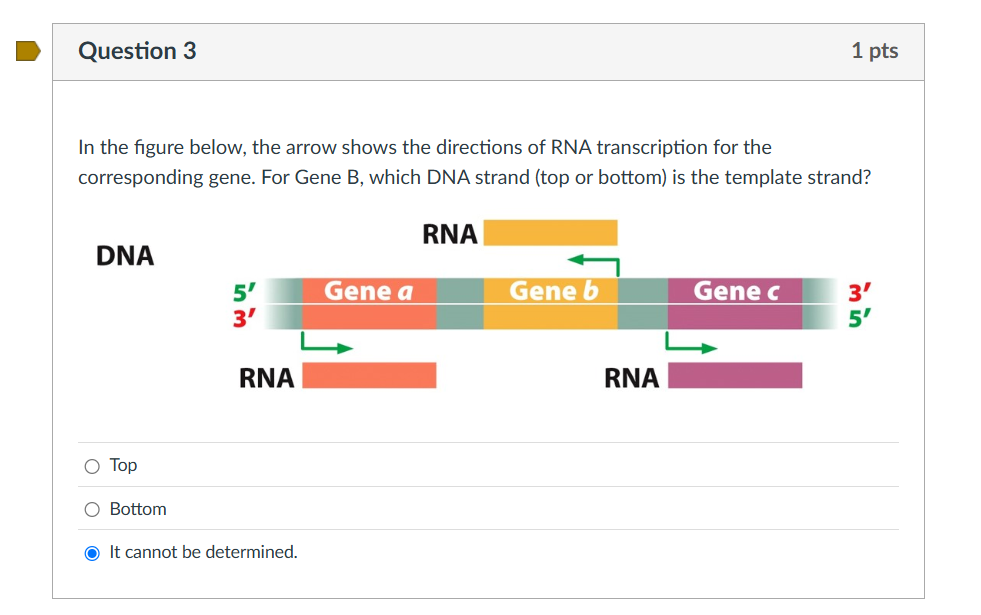Image resolution: width=981 pixels, height=615 pixels.
Task: Click the Gene a box on DNA
Action: point(369,303)
